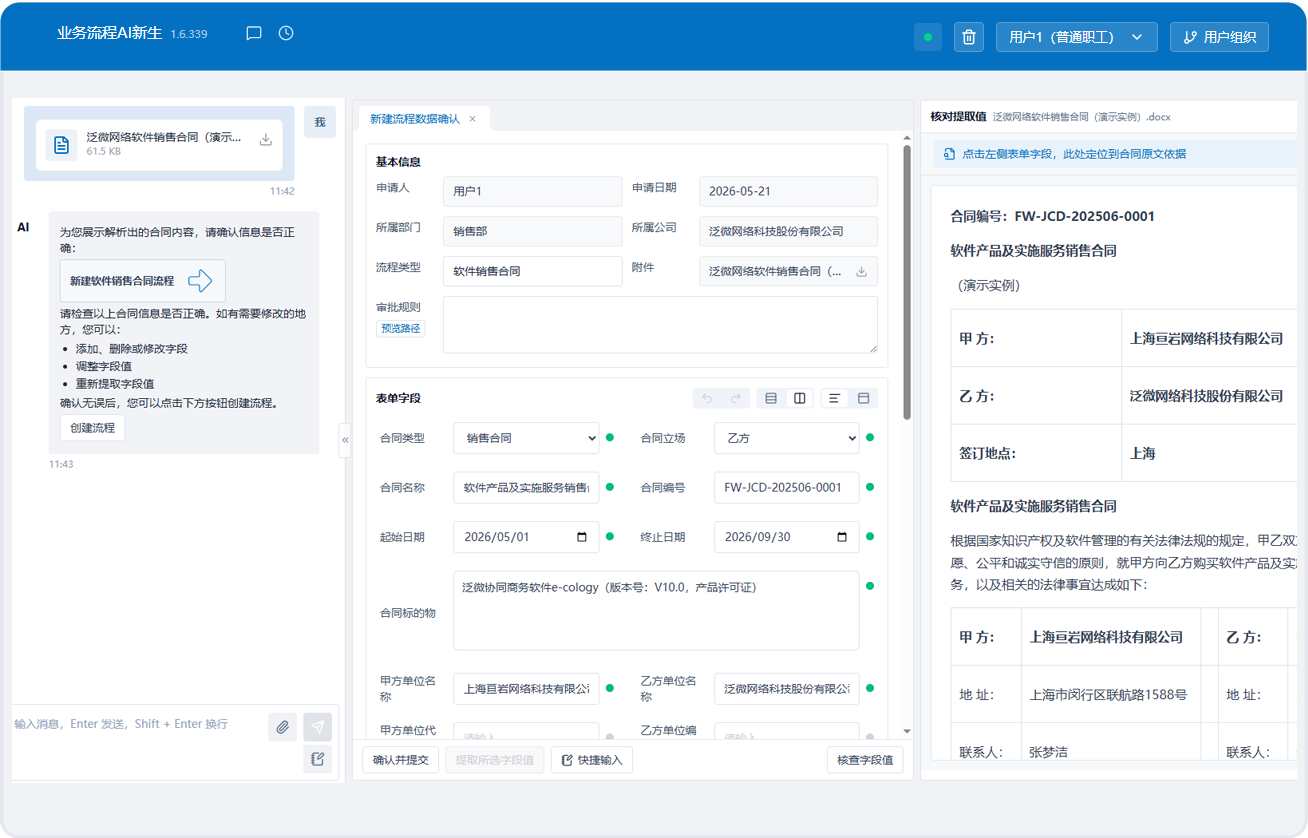Click the 申请人 field showing 用户1

532,191
